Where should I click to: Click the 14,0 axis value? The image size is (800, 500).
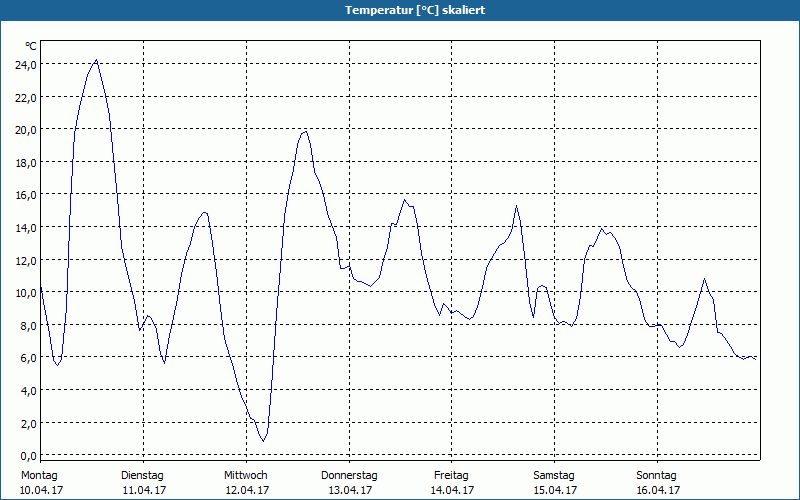[26, 228]
